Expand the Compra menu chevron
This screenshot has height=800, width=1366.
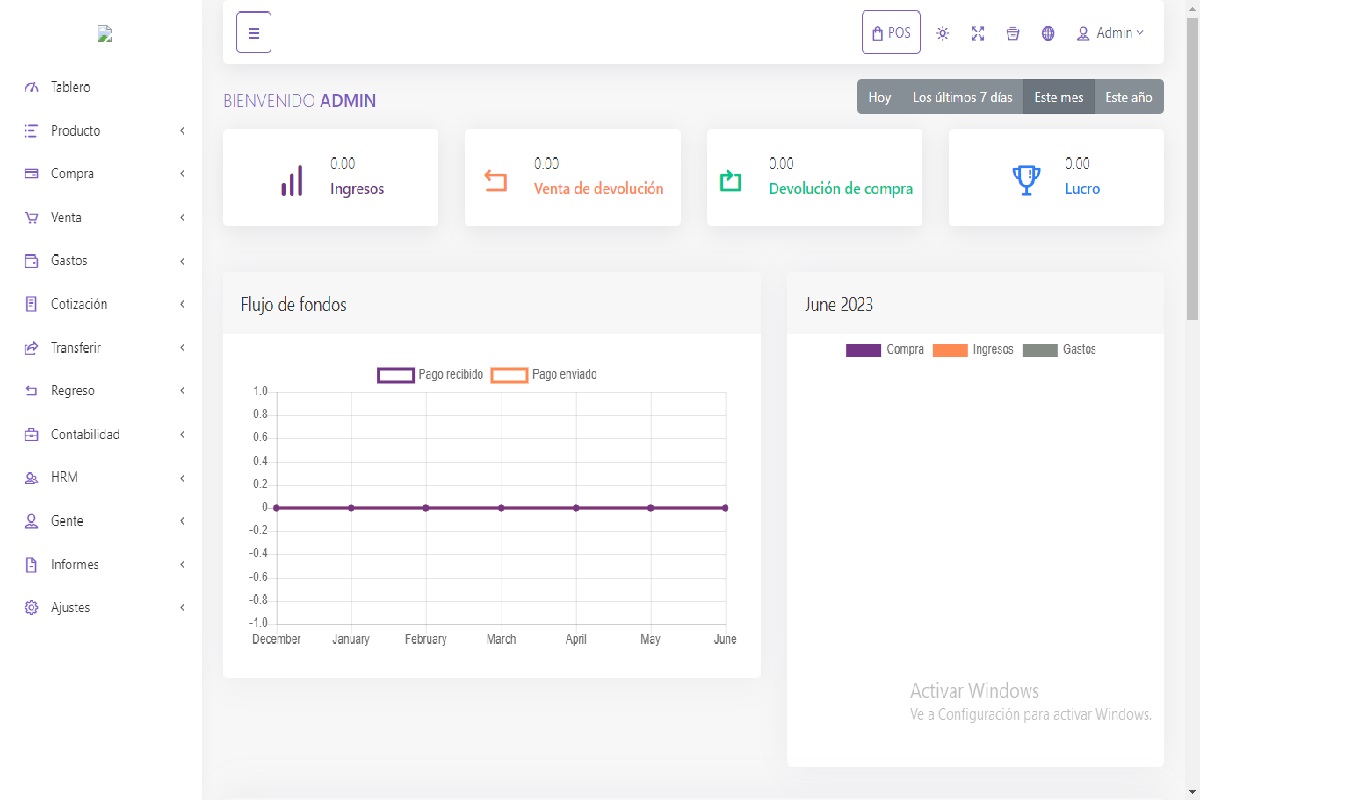click(x=183, y=174)
